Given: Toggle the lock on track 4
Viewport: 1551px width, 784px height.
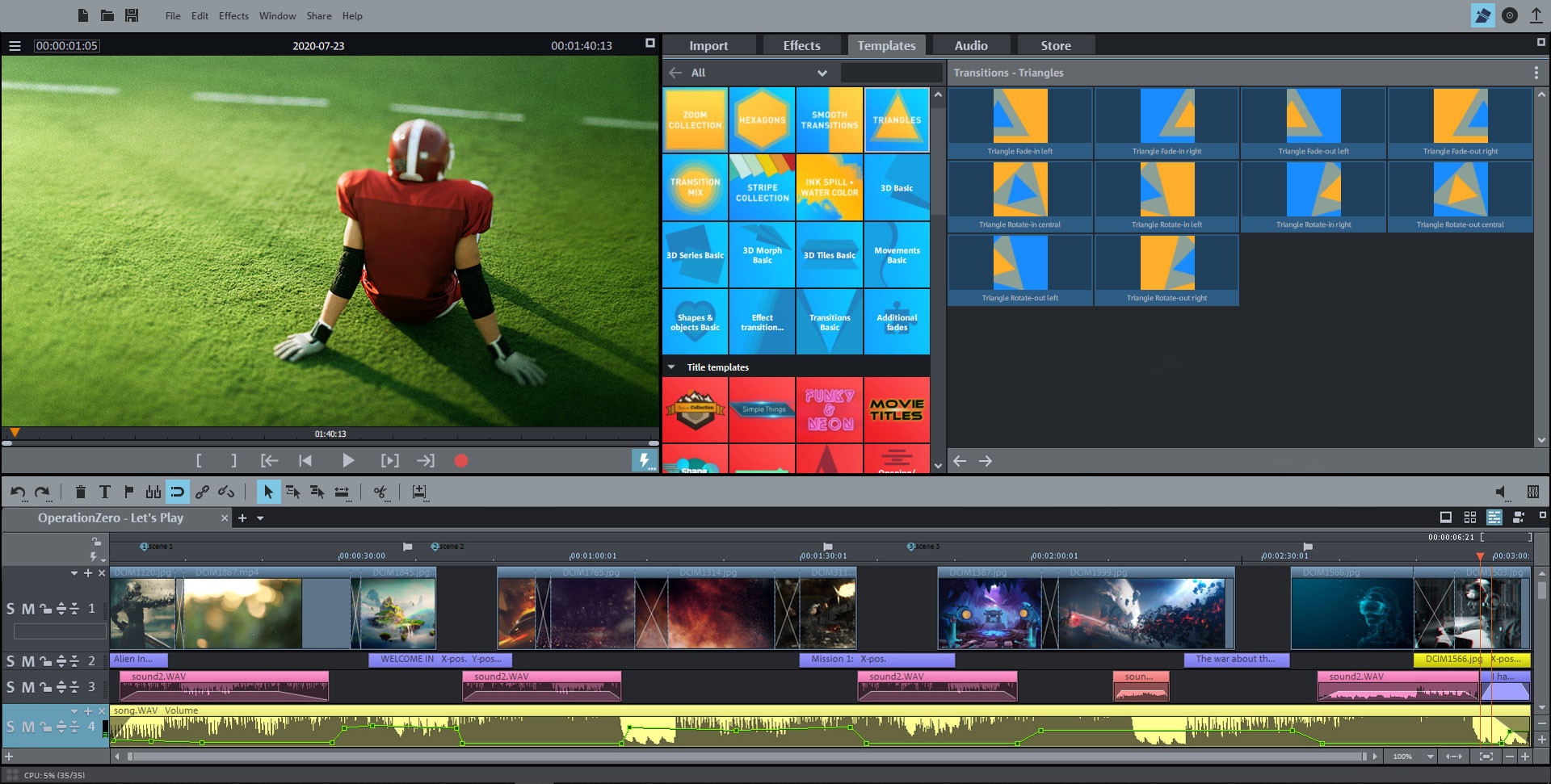Looking at the screenshot, I should point(47,727).
